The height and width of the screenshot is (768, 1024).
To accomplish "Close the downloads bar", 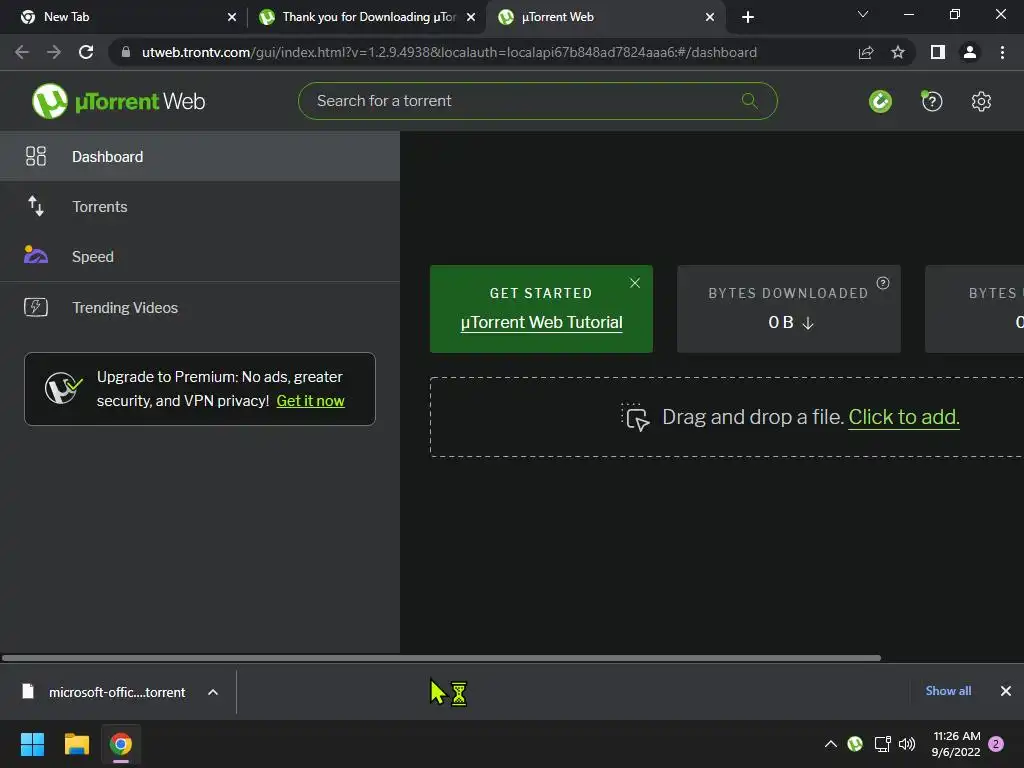I will [1006, 691].
